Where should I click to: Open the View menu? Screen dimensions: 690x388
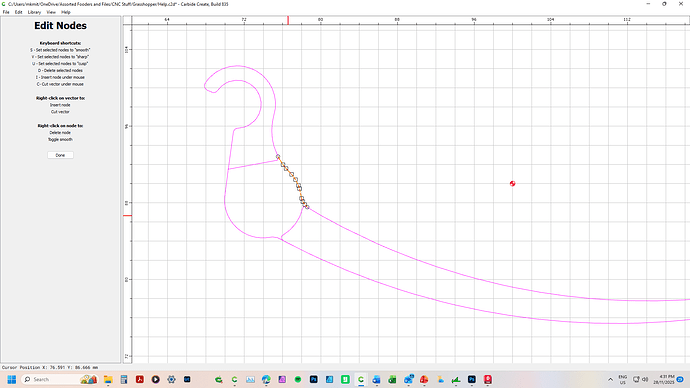click(51, 12)
